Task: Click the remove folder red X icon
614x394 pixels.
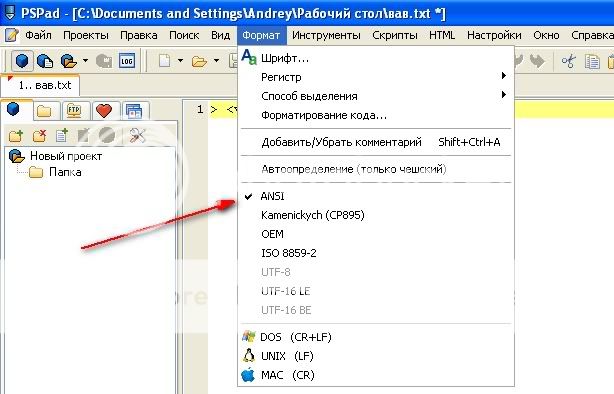Action: coord(39,136)
